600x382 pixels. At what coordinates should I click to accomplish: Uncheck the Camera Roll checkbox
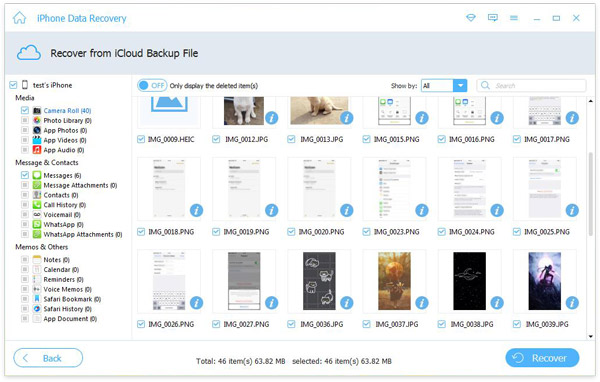tap(25, 111)
